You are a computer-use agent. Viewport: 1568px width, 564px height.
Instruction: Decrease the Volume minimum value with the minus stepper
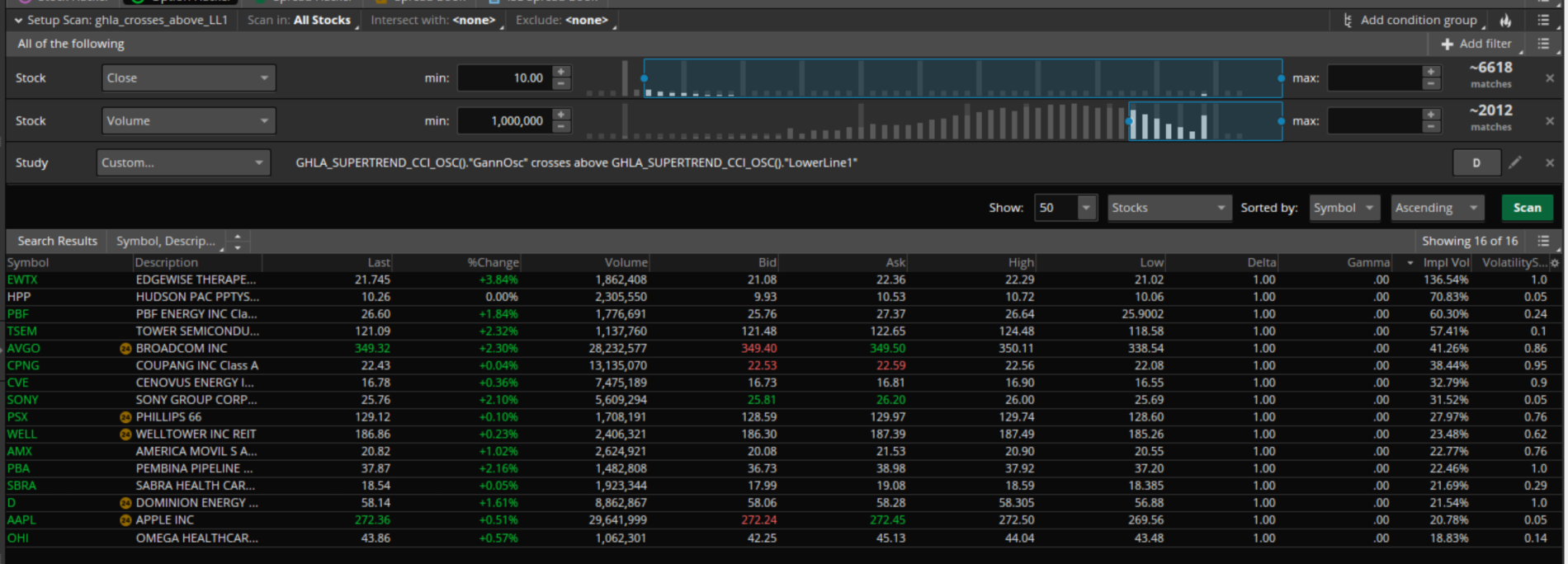tap(561, 127)
